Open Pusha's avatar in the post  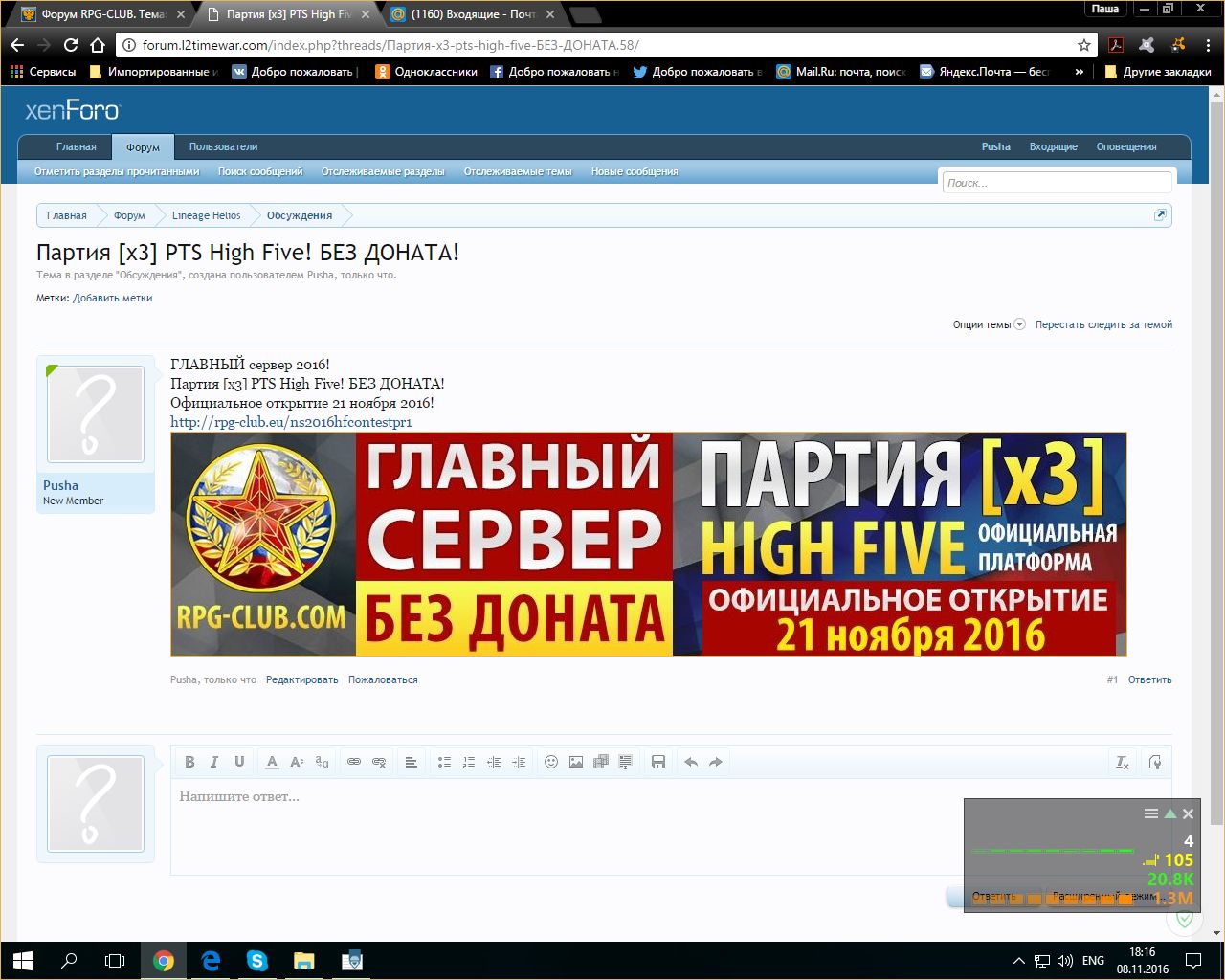[x=96, y=414]
